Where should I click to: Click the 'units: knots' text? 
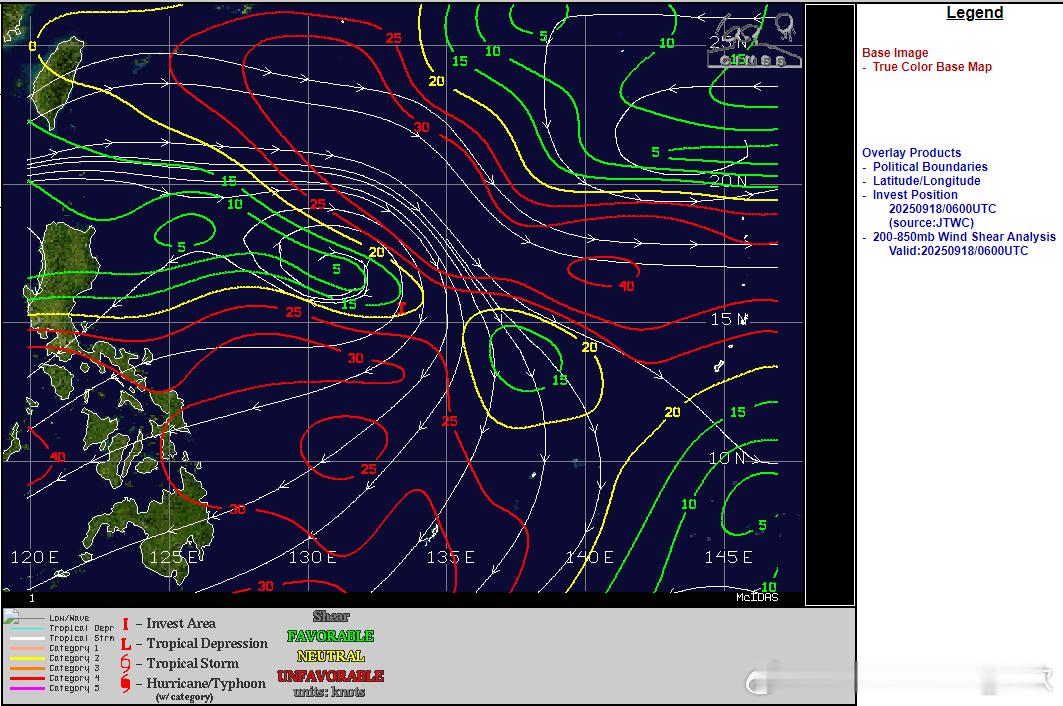pos(329,692)
